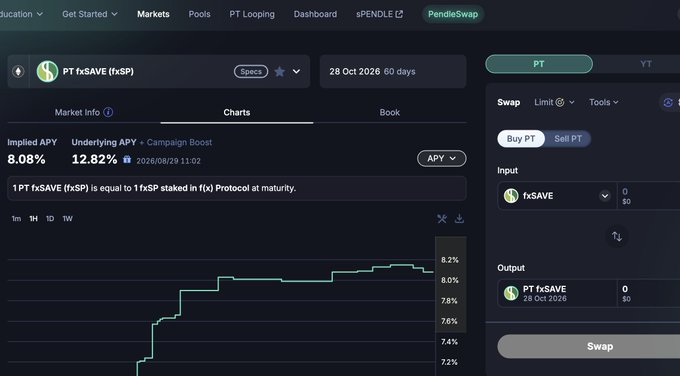Expand the Get Started menu
Screen dimensions: 680x376
pyautogui.click(x=90, y=14)
